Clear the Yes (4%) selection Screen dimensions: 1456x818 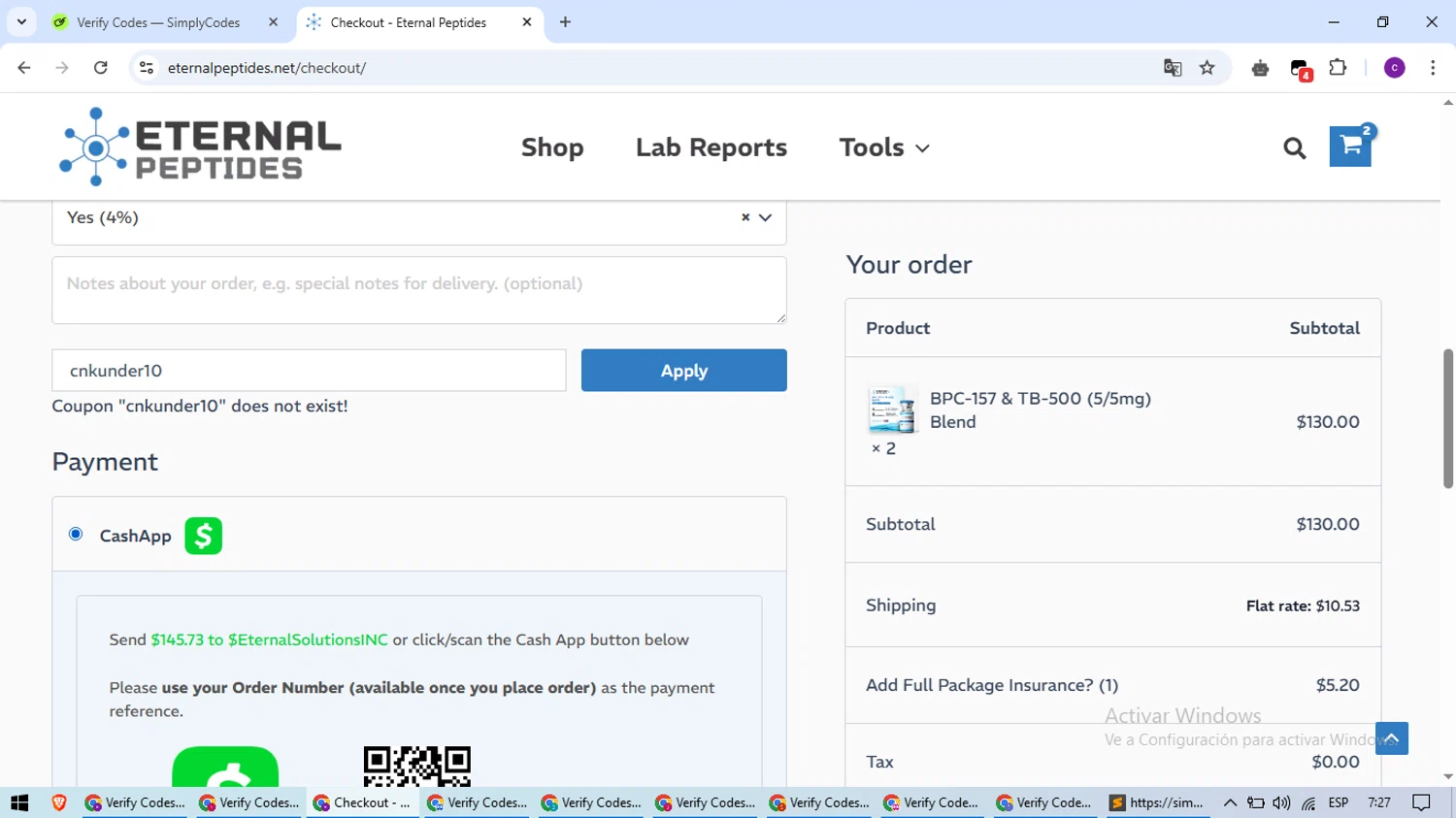click(x=745, y=217)
